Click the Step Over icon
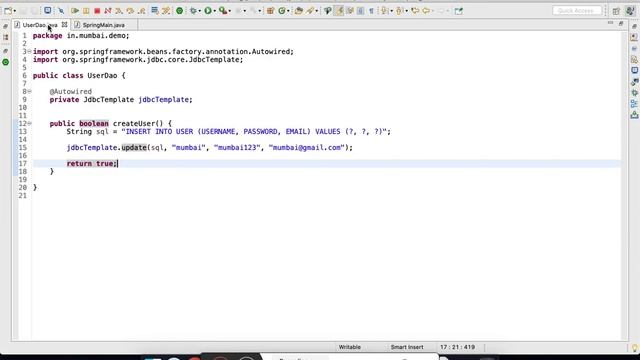Viewport: 640px width, 360px height. point(130,11)
